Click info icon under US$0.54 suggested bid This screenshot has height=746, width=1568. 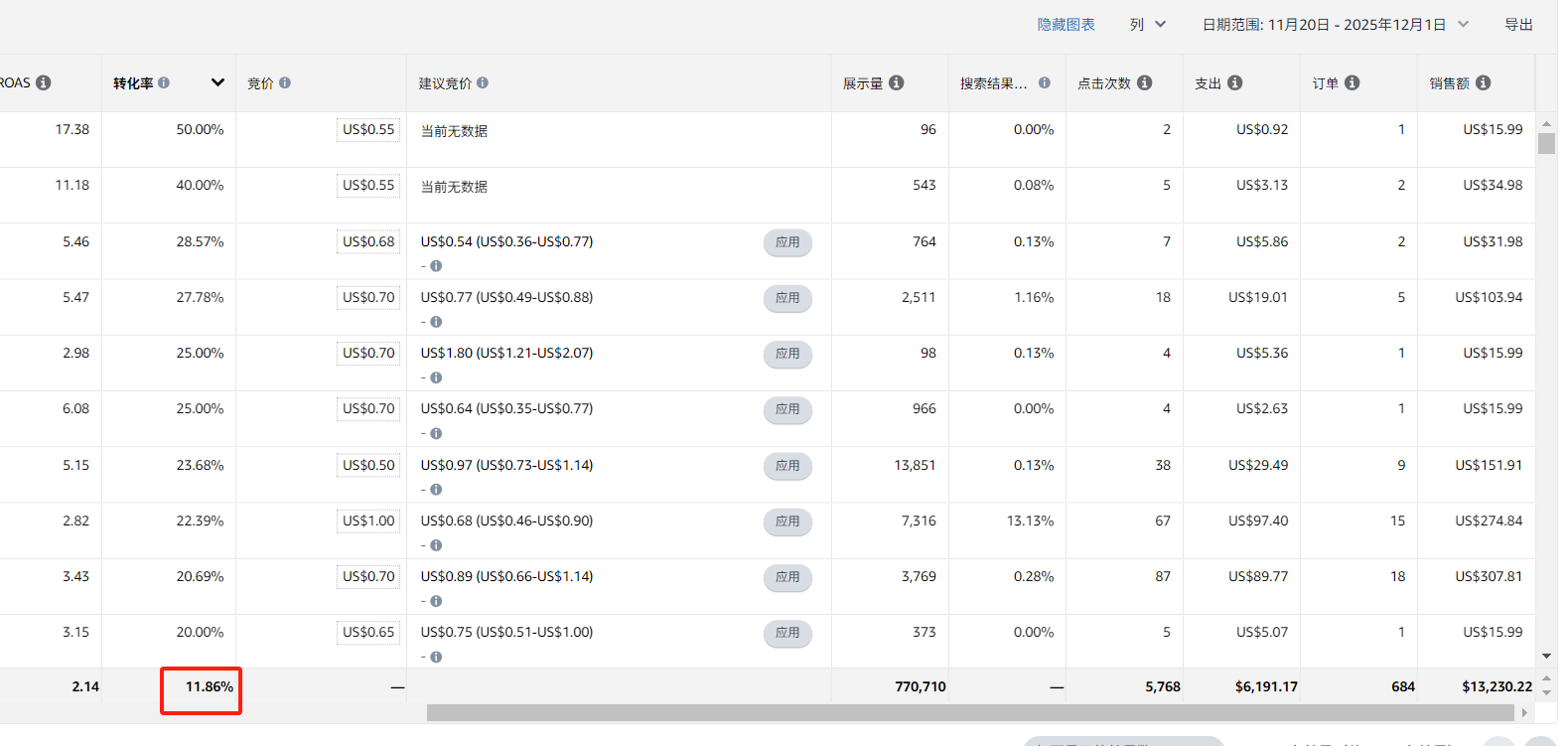point(436,266)
